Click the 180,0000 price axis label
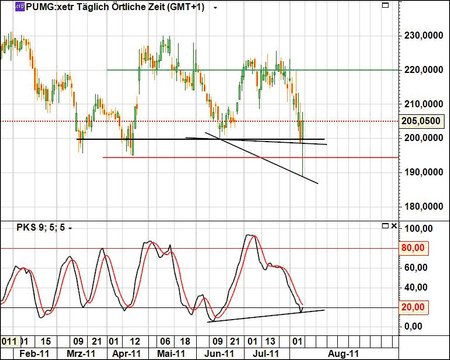The image size is (450, 360). (x=424, y=206)
